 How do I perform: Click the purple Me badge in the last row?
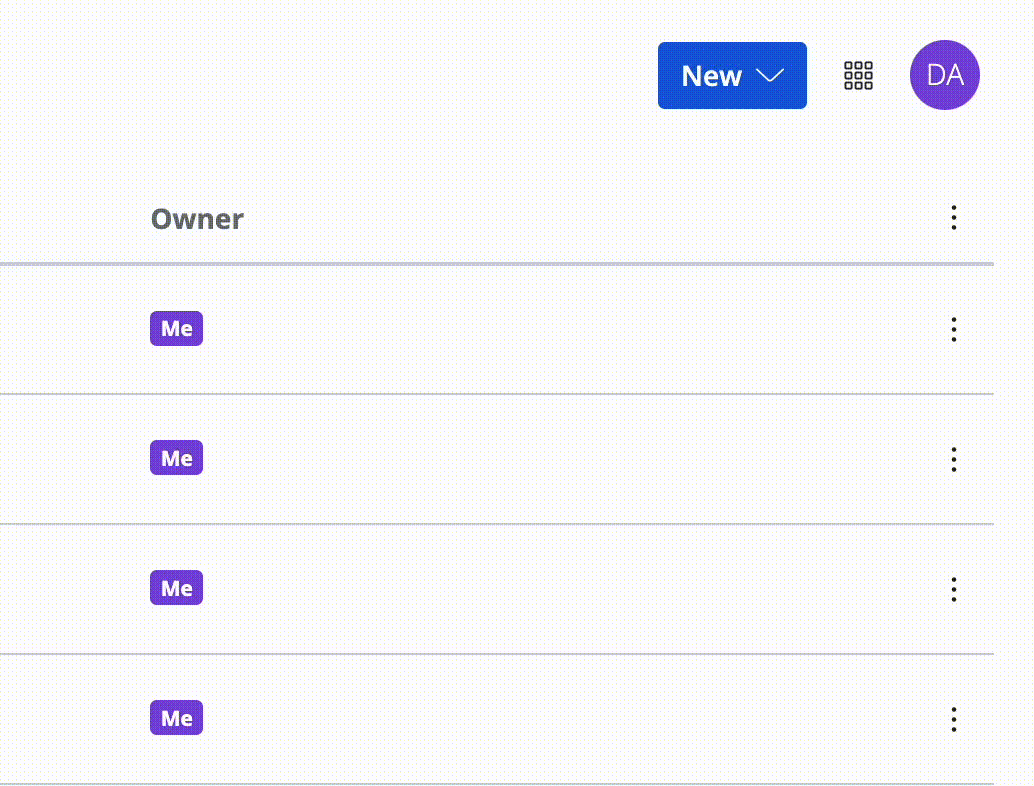click(176, 718)
